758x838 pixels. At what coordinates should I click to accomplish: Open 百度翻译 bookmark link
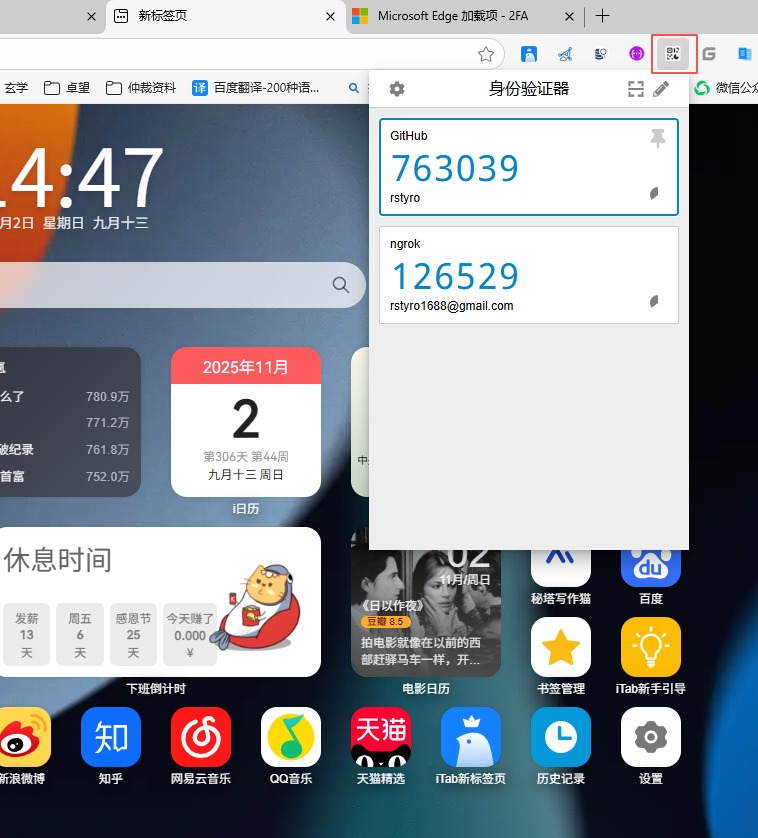[256, 88]
